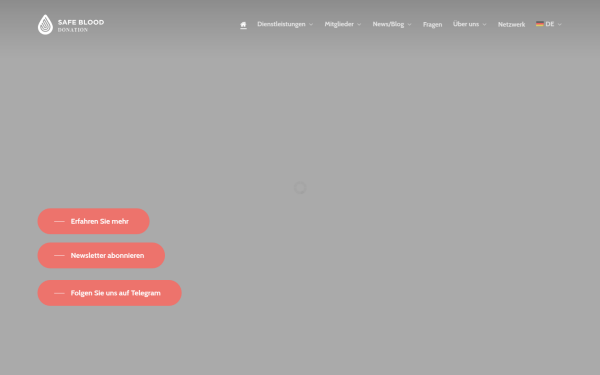Image resolution: width=600 pixels, height=375 pixels.
Task: Go to the home page icon
Action: 243,24
